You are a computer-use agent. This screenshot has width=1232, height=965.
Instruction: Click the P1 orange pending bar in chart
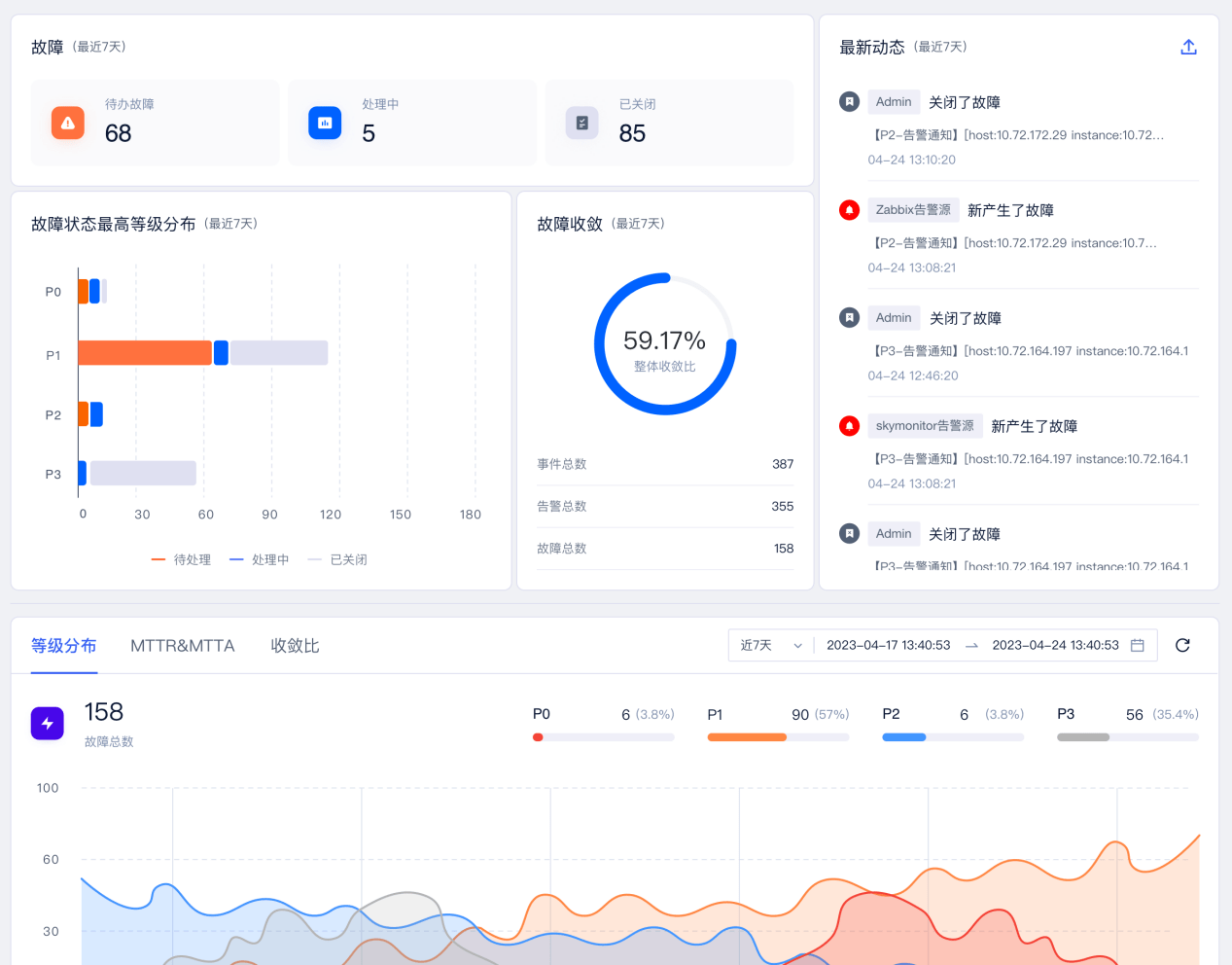(145, 353)
